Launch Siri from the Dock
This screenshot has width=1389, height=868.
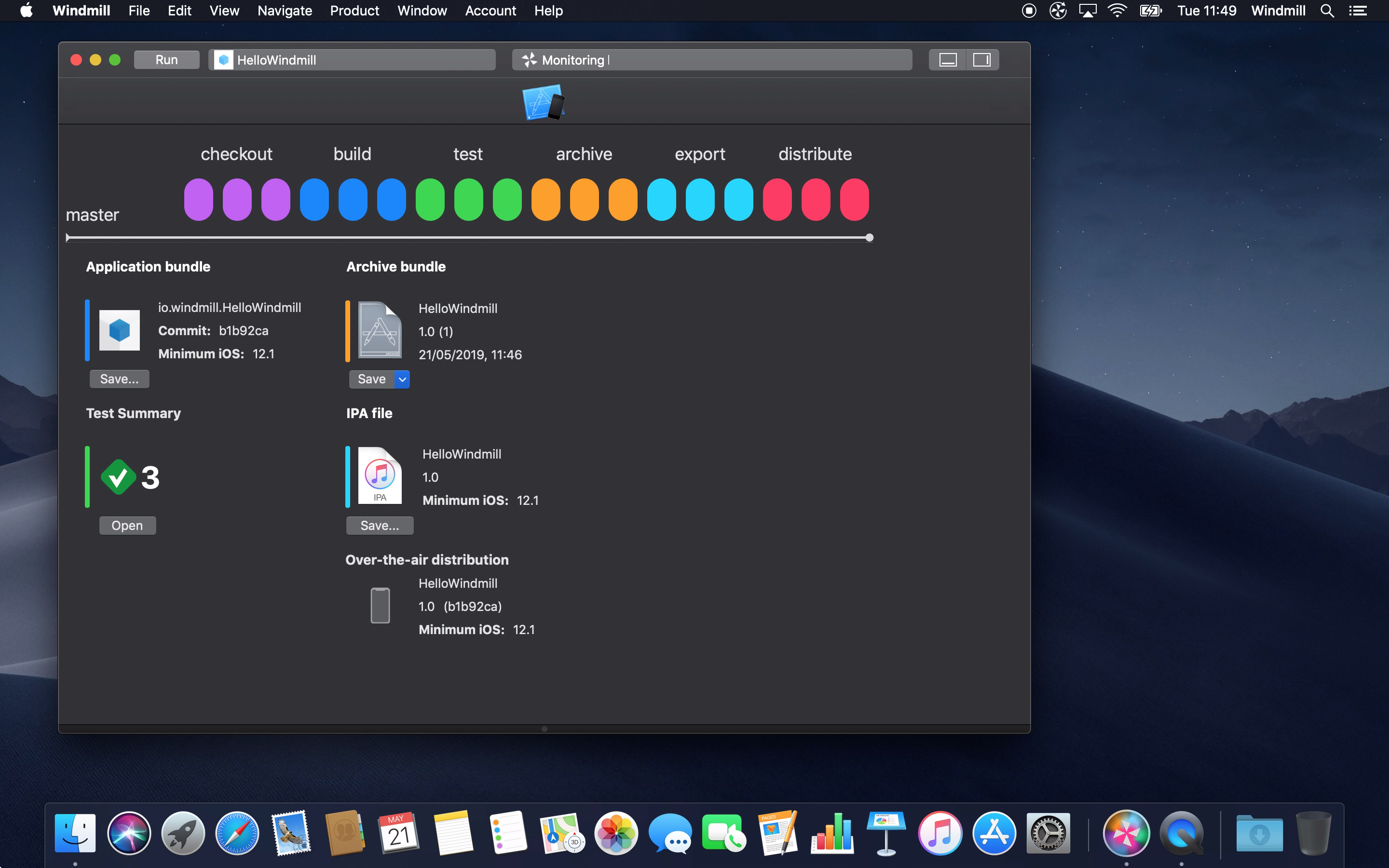[x=129, y=833]
